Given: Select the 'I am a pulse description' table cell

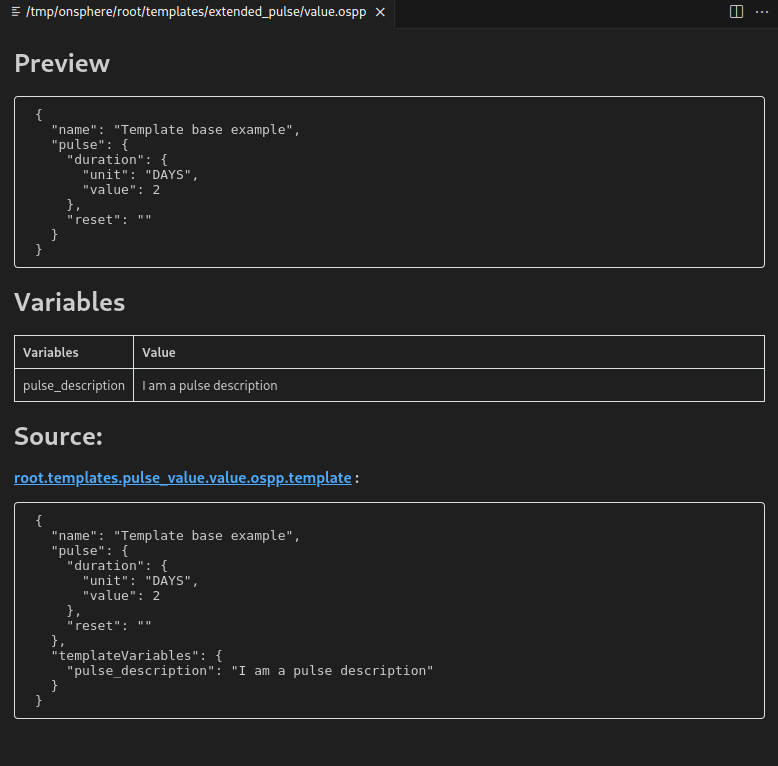Looking at the screenshot, I should [449, 385].
